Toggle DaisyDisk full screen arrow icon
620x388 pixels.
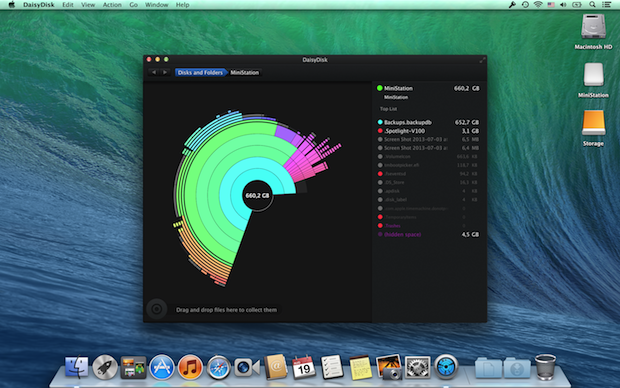(482, 60)
